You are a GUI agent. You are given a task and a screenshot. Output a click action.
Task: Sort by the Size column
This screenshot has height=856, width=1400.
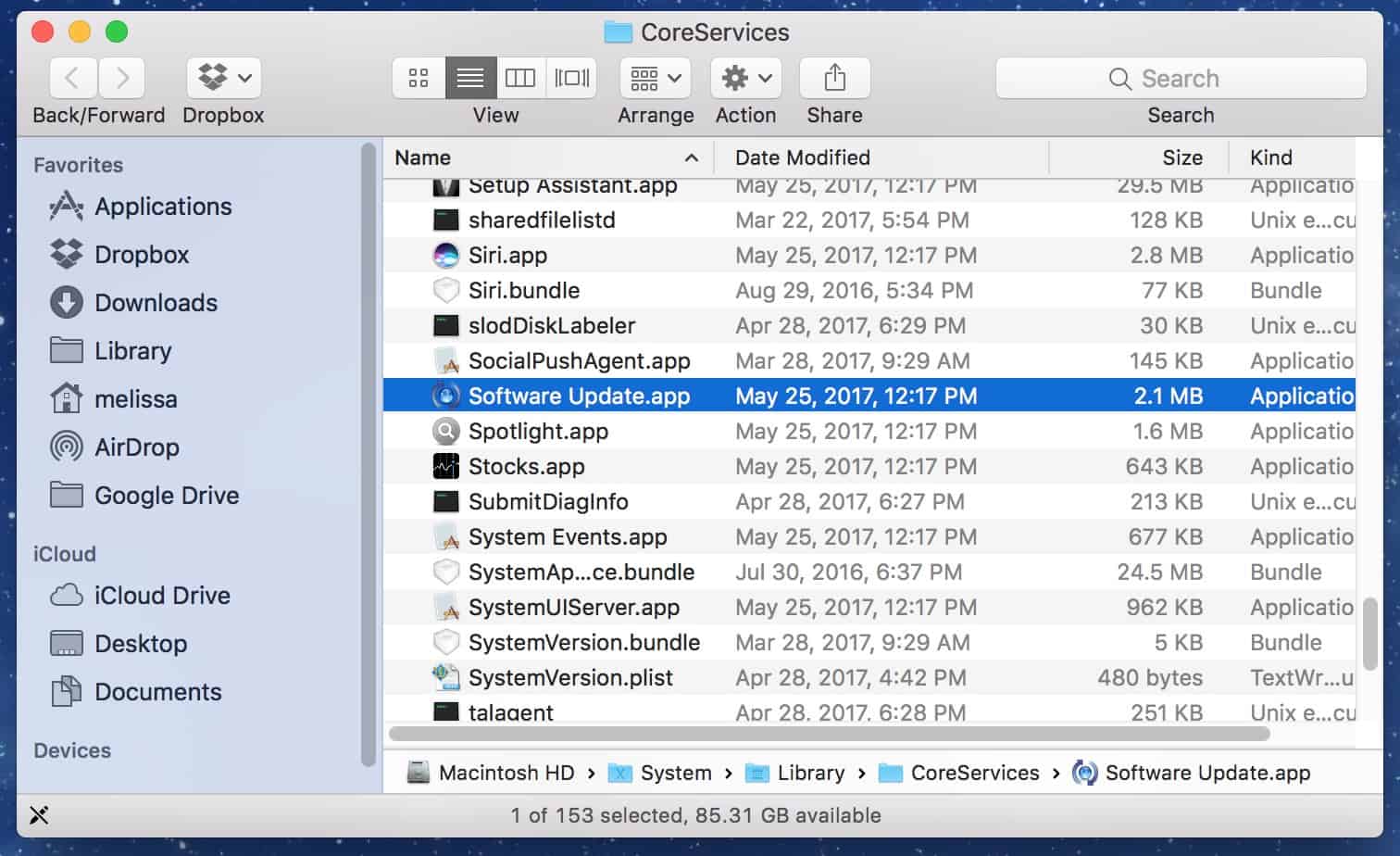(1182, 157)
